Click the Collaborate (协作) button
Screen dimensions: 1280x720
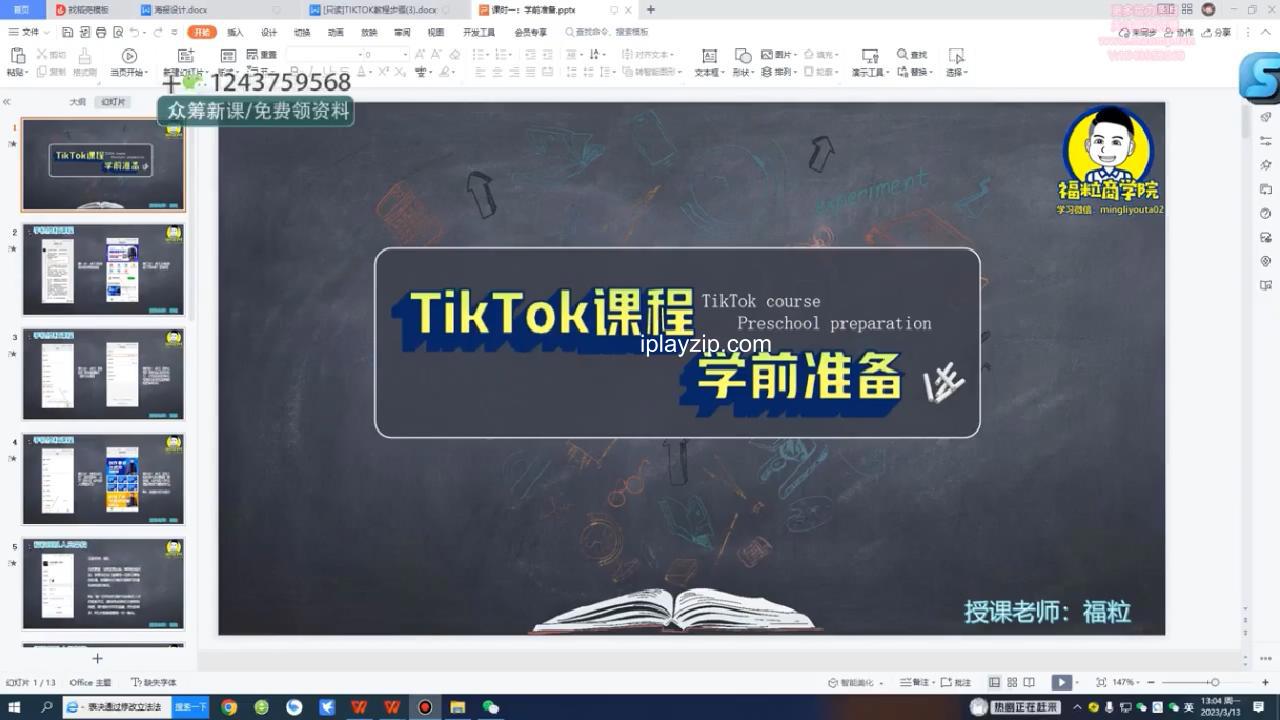(x=1179, y=32)
